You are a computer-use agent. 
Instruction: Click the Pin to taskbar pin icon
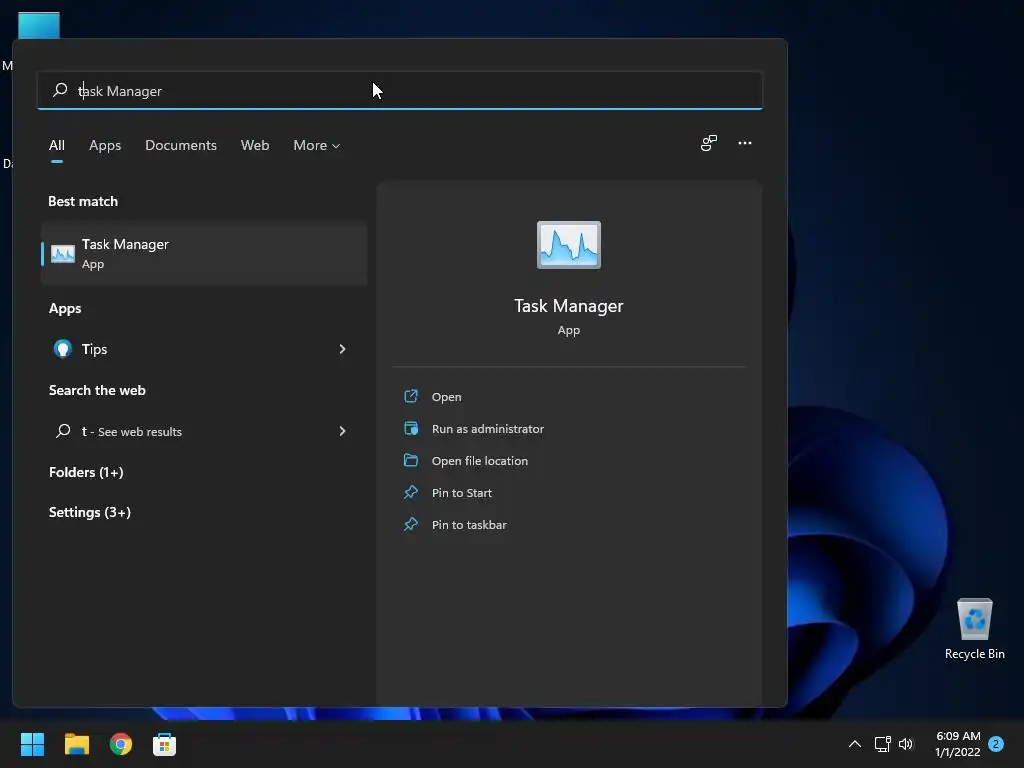click(411, 524)
